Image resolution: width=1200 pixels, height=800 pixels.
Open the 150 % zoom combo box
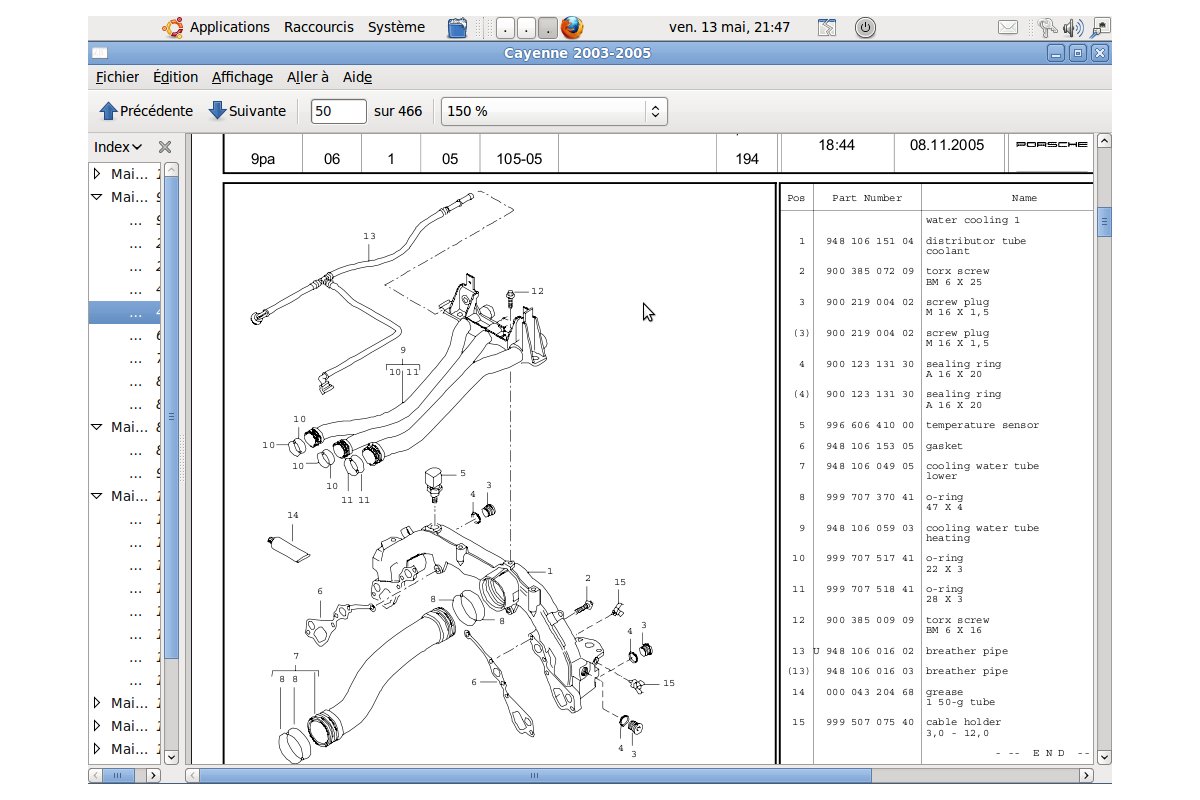point(554,111)
